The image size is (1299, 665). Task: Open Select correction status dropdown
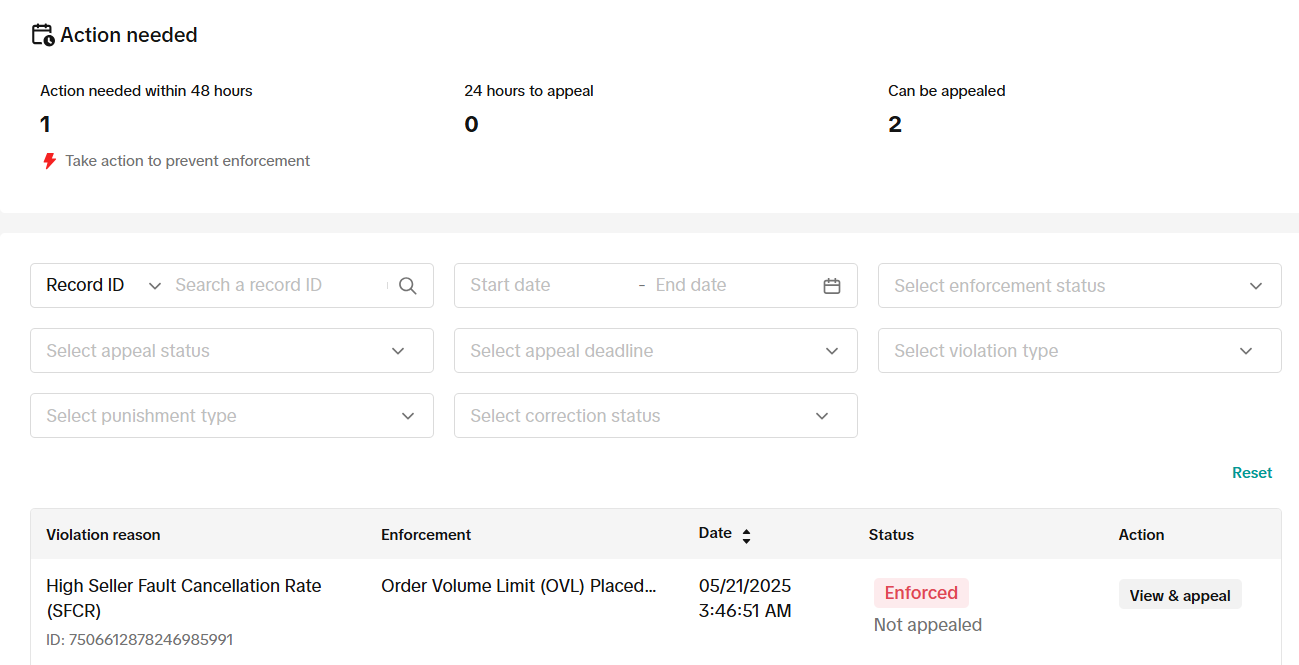[655, 416]
